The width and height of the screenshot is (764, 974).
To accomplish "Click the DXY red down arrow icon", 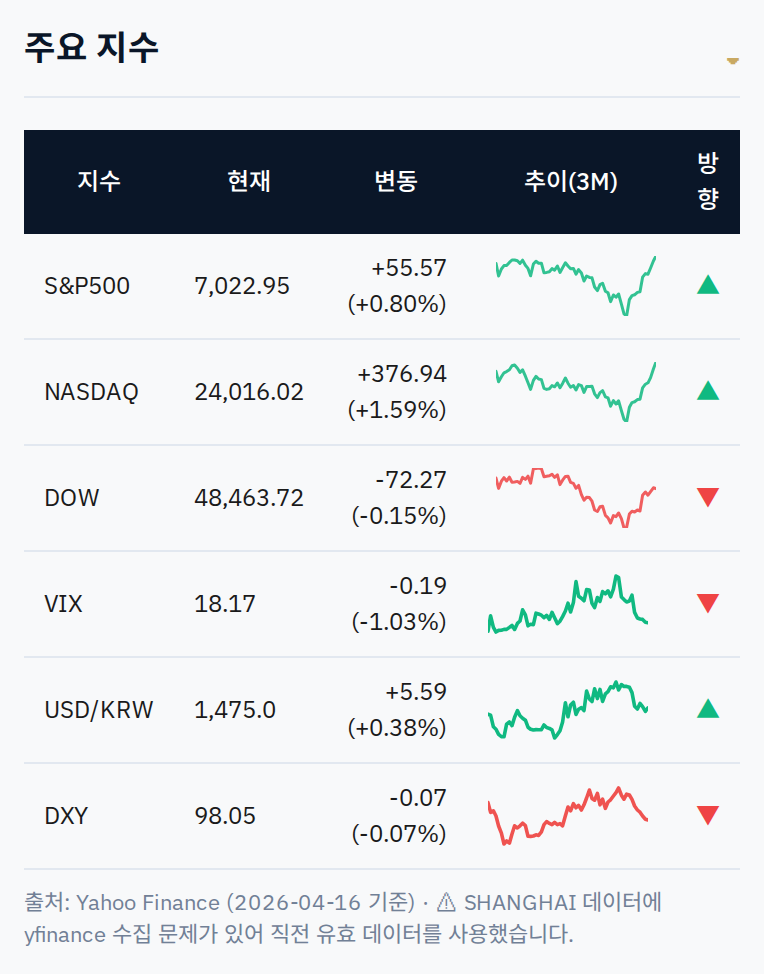I will pos(707,815).
